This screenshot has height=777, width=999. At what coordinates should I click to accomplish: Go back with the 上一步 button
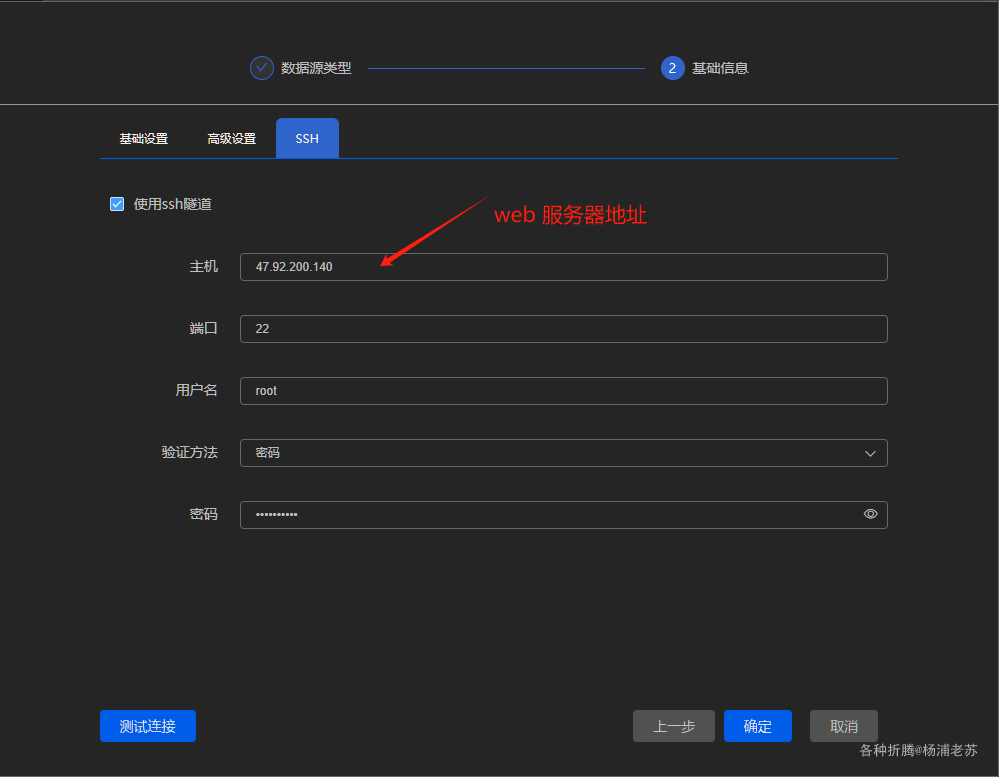pyautogui.click(x=673, y=726)
